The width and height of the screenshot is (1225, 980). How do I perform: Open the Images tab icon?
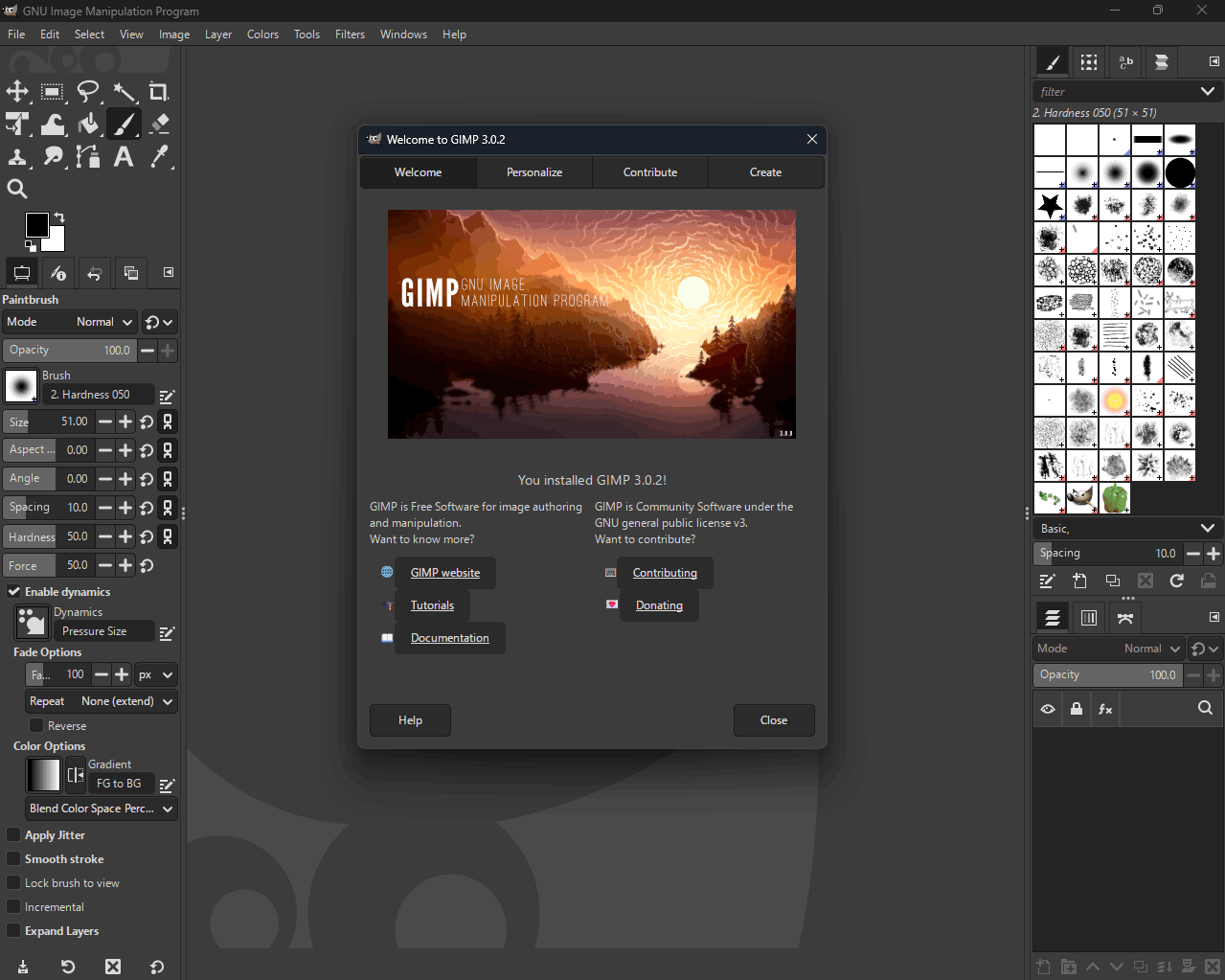(x=131, y=273)
